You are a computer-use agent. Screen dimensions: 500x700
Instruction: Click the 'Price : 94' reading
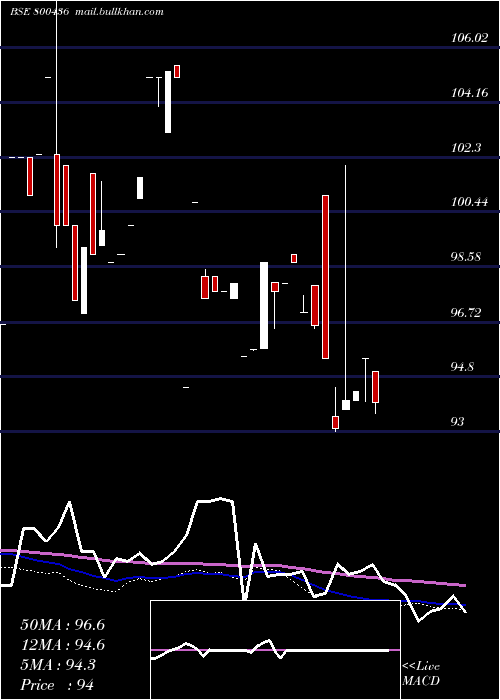(57, 685)
